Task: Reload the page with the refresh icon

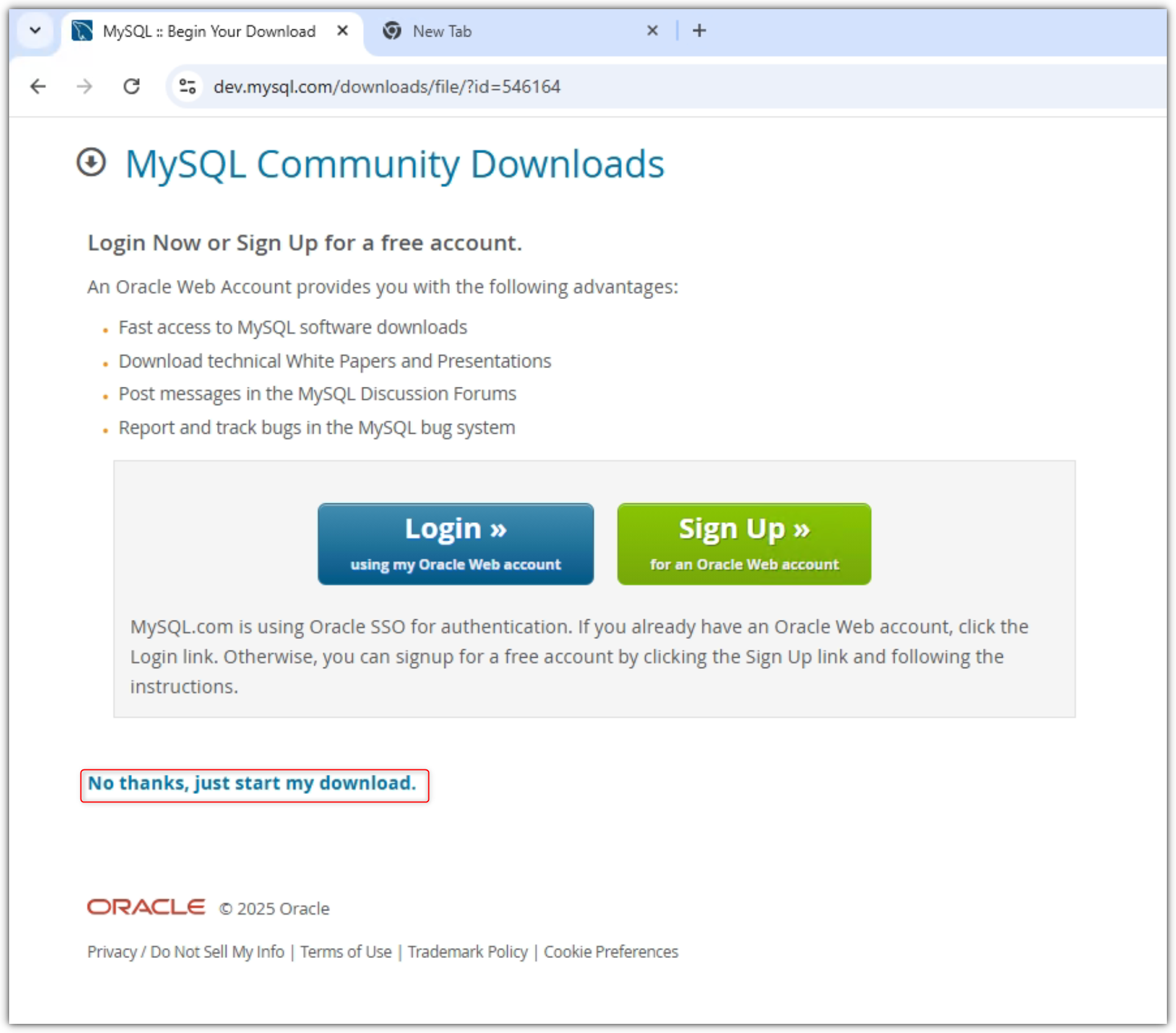Action: [131, 86]
